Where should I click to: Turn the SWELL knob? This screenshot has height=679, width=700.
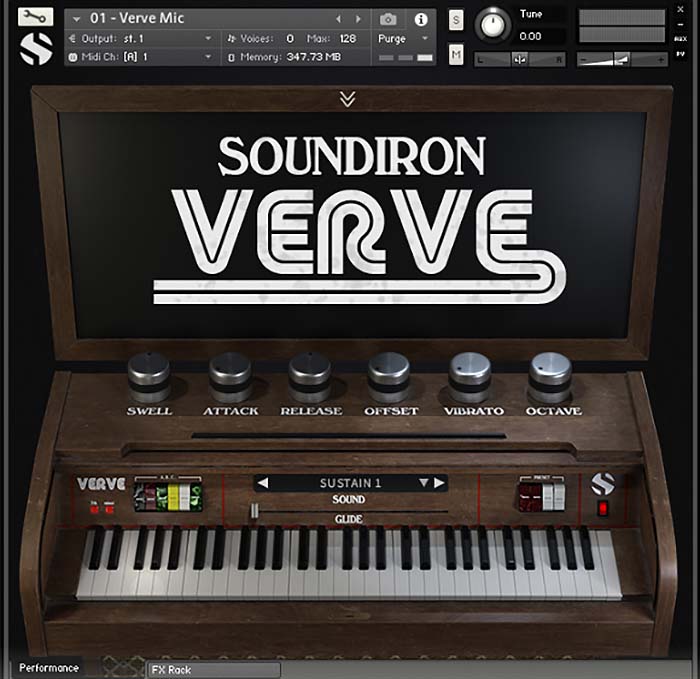pyautogui.click(x=149, y=377)
